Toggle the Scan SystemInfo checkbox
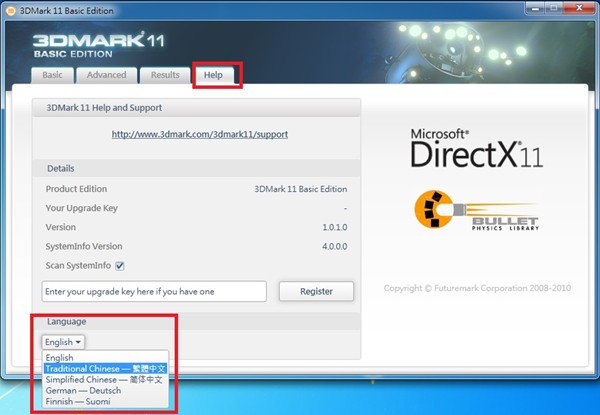This screenshot has width=600, height=415. pos(120,265)
